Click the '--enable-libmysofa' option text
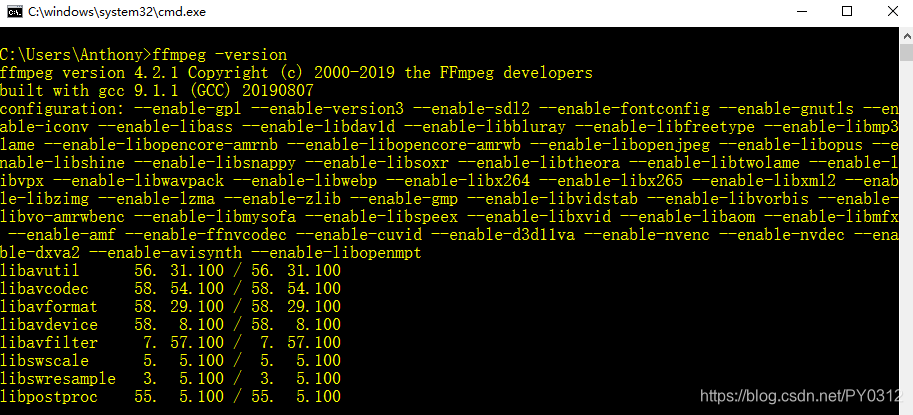913x415 pixels. pos(215,217)
